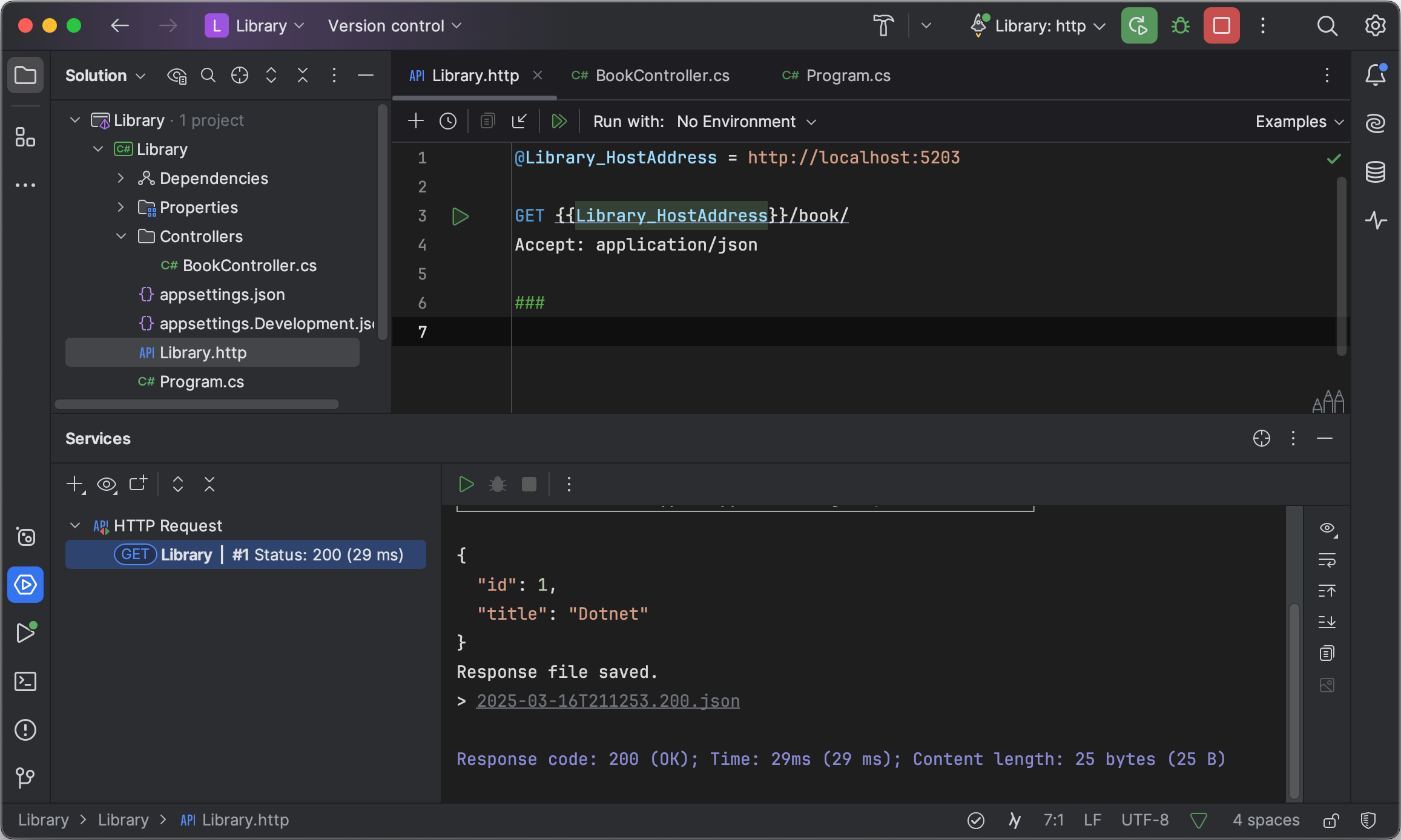1401x840 pixels.
Task: Click gutter run arrow beside GET request
Action: click(x=460, y=216)
